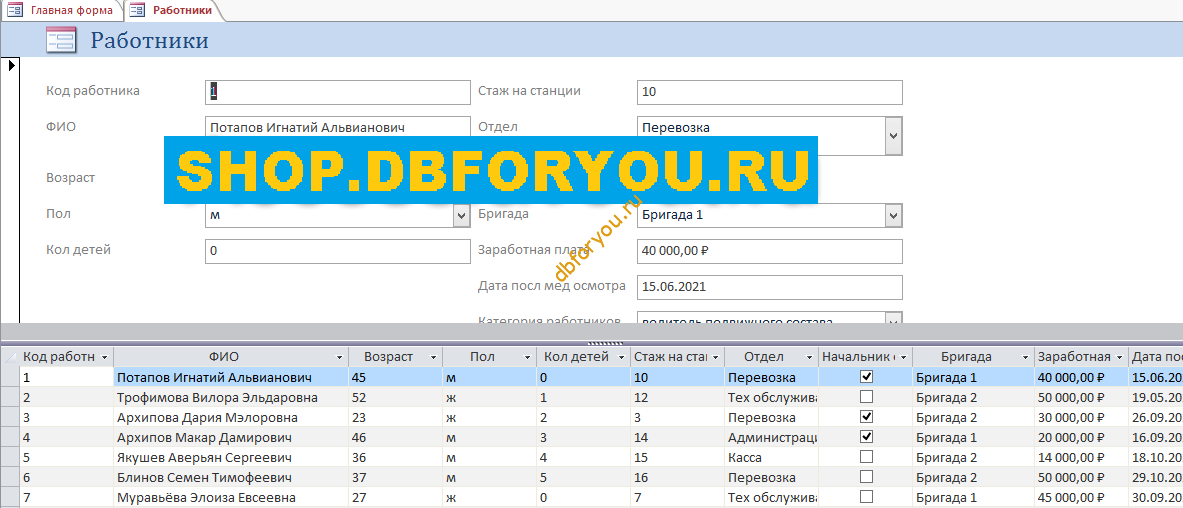Edit the Заработная плата field 40 000,00
The width and height of the screenshot is (1183, 508).
[x=770, y=251]
